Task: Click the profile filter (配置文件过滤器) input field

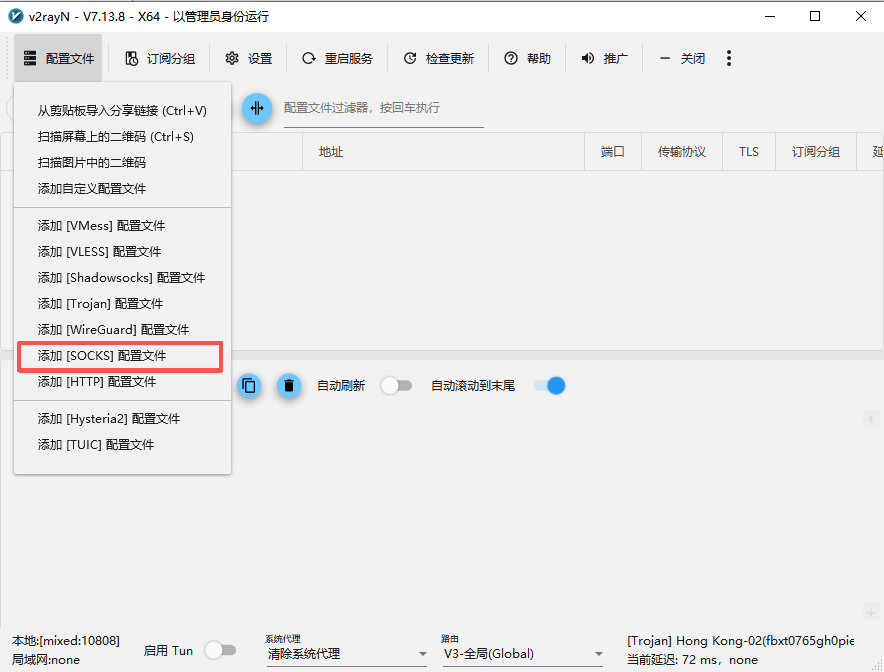Action: (x=382, y=108)
